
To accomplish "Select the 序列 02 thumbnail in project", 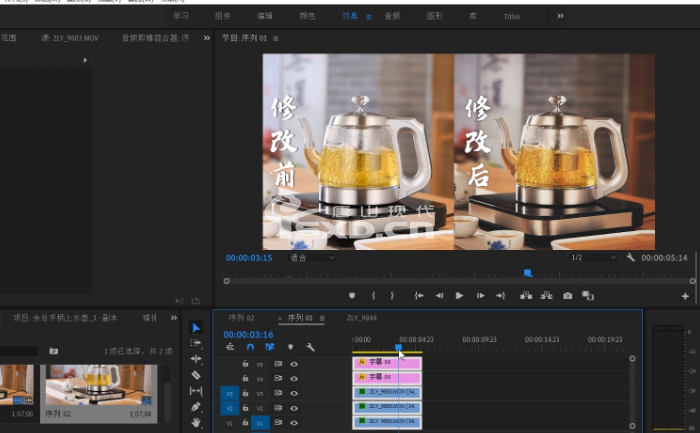I will tap(101, 385).
